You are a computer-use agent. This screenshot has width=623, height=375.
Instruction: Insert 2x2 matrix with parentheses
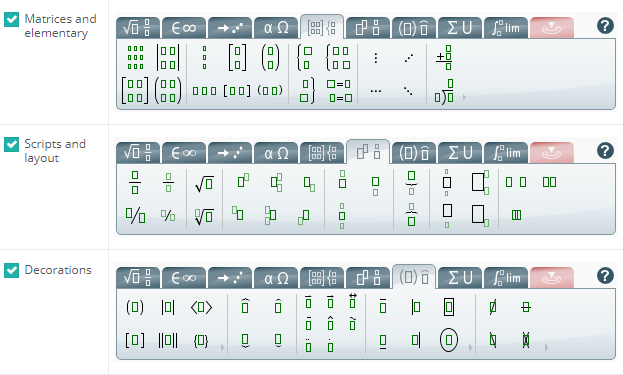point(168,91)
